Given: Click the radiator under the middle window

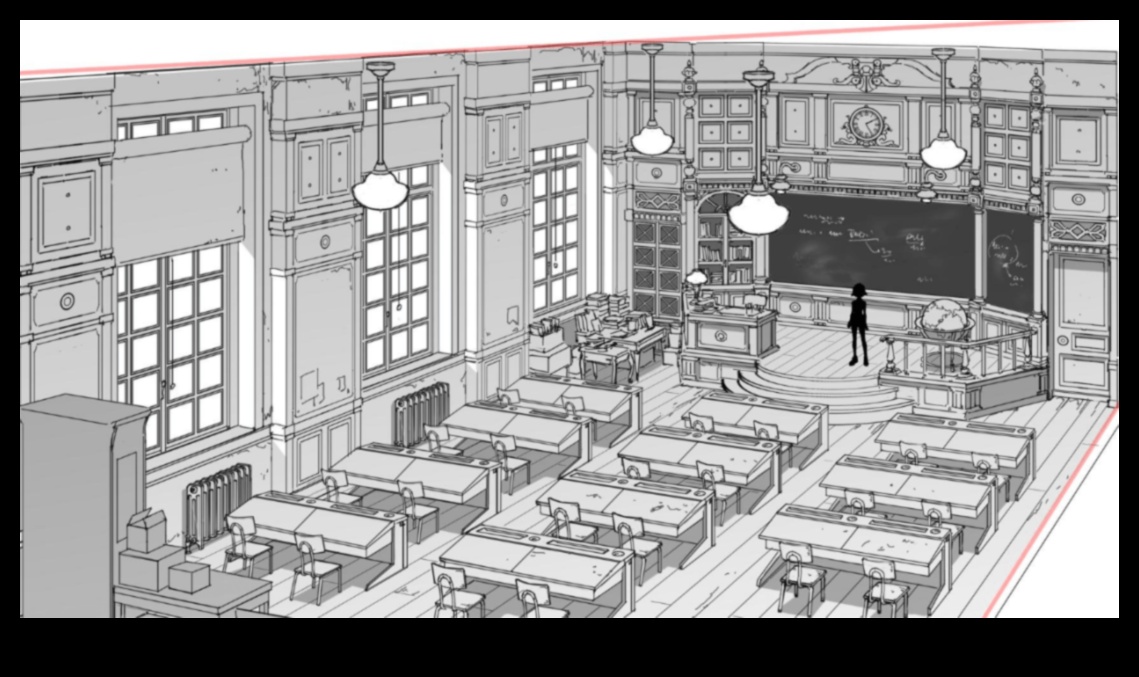Looking at the screenshot, I should coord(422,411).
